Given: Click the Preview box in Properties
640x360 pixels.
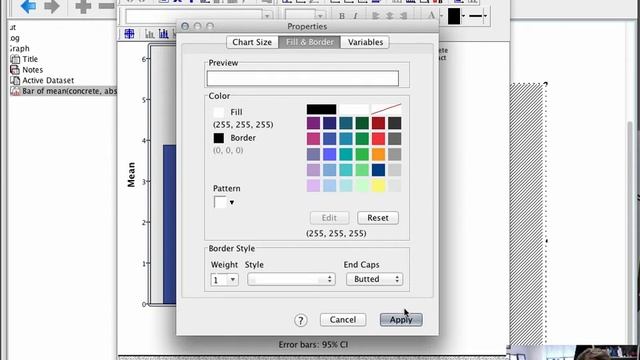Looking at the screenshot, I should (x=302, y=78).
